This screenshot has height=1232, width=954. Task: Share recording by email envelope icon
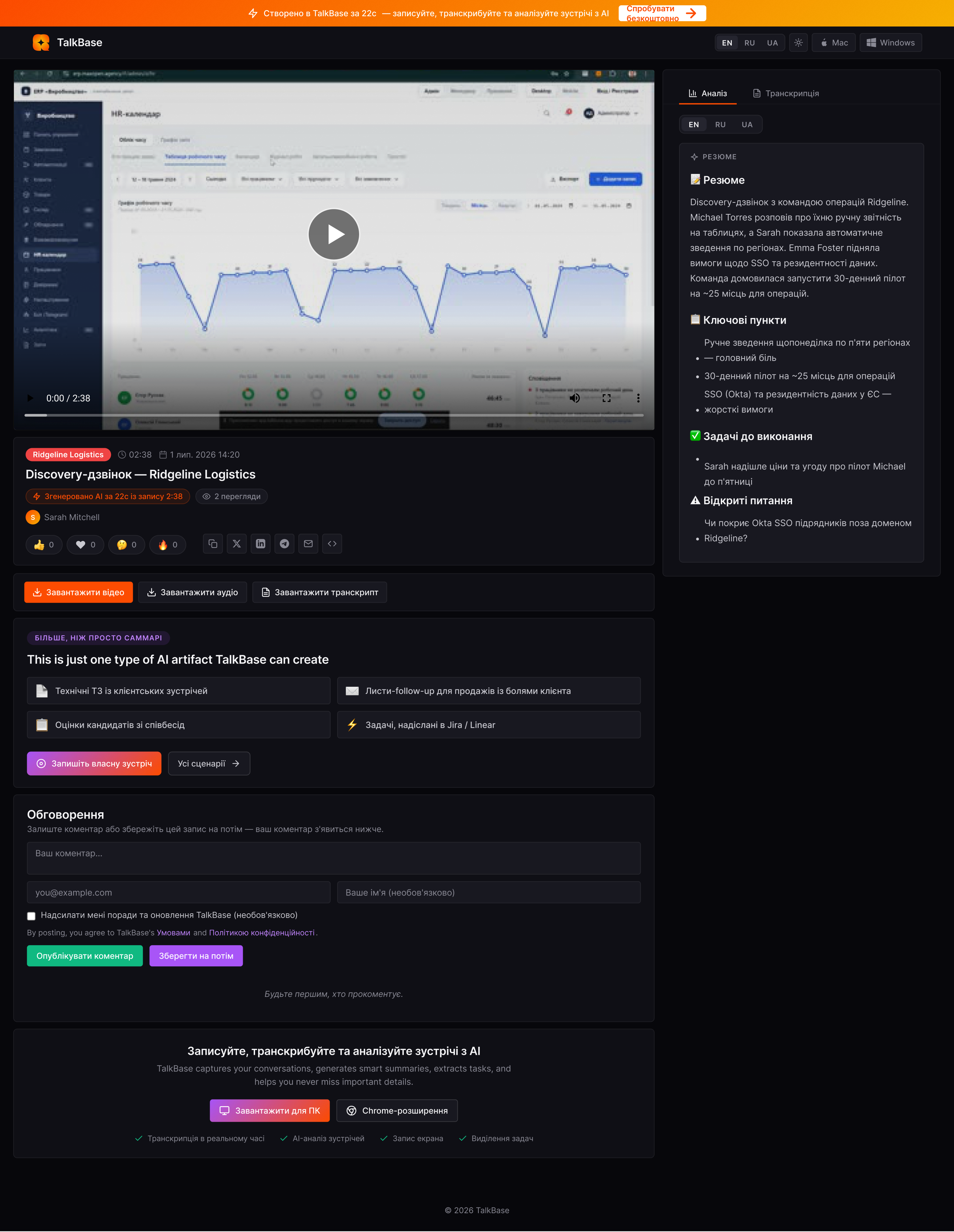click(x=308, y=544)
